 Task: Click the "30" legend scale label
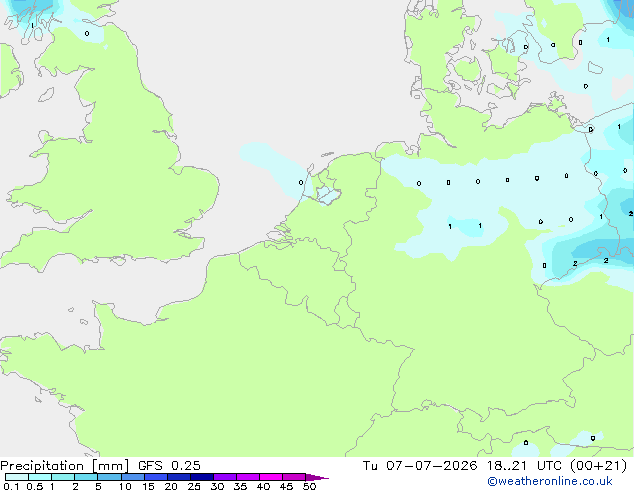point(217,486)
